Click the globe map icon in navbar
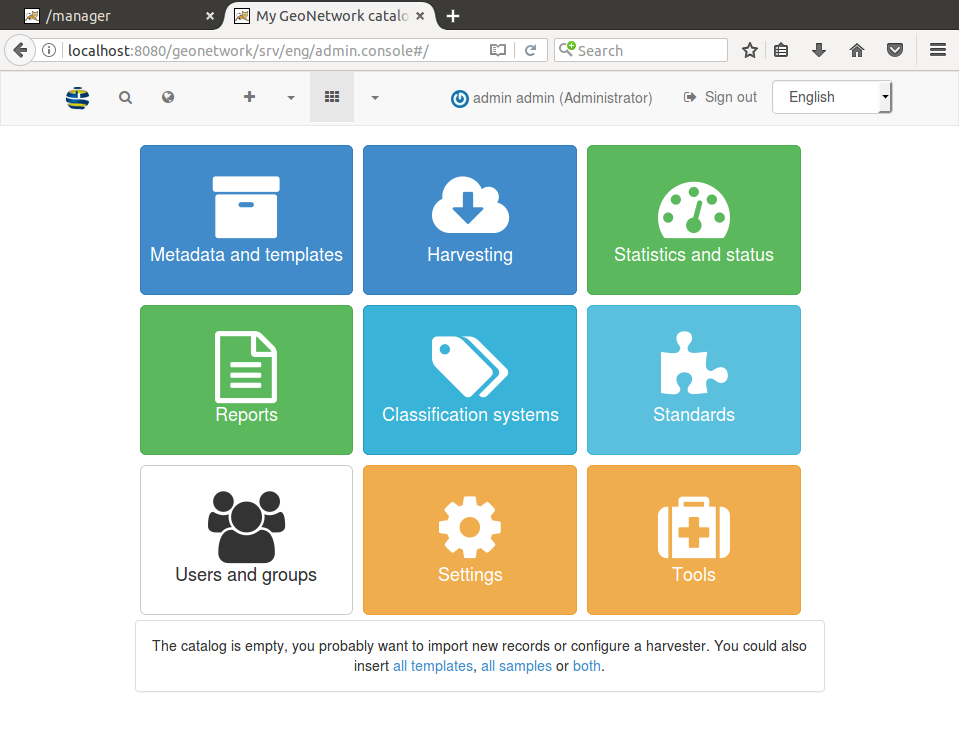This screenshot has width=959, height=744. (x=168, y=98)
